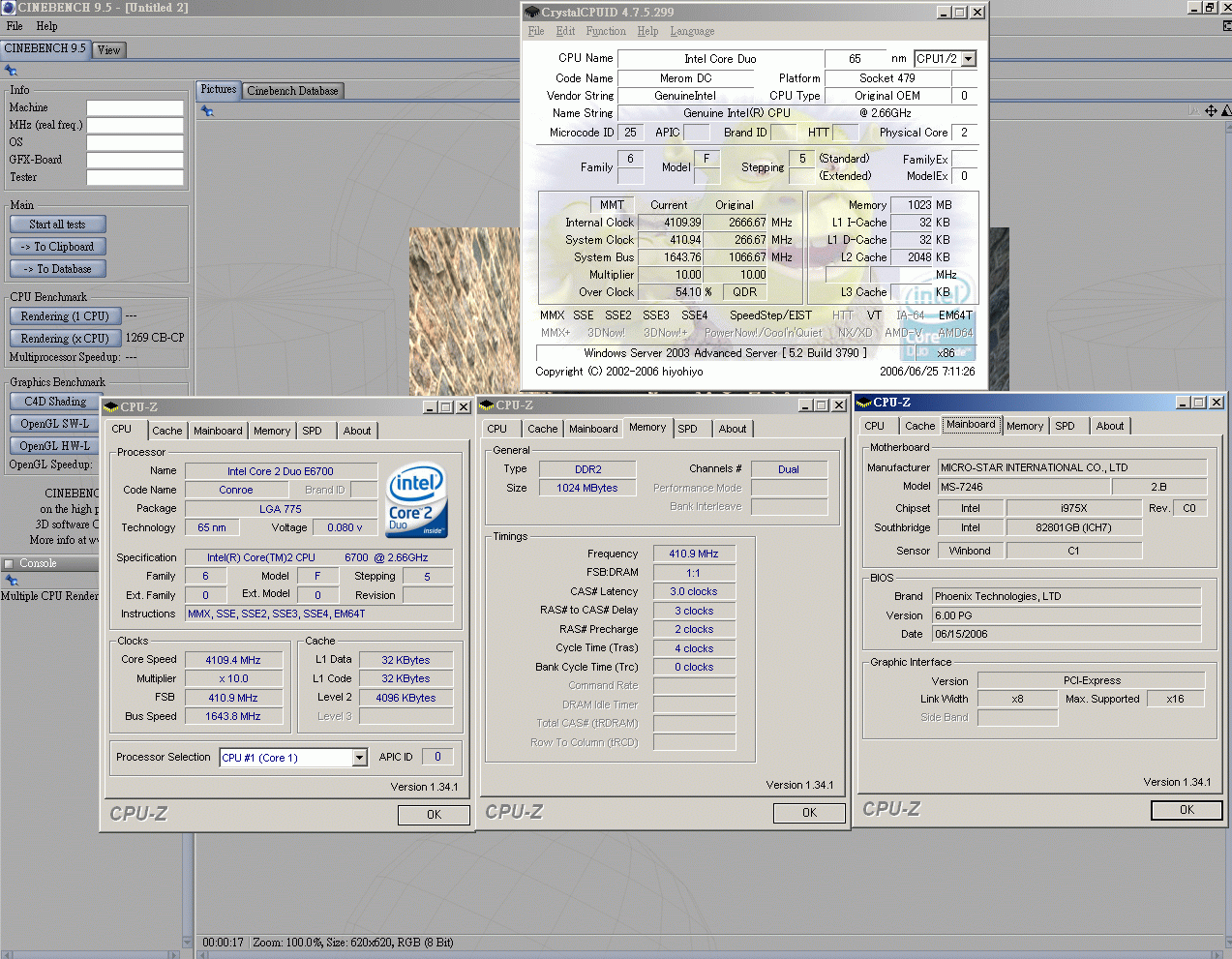Click the 1269 CB-CPU rendering score
The width and height of the screenshot is (1232, 959).
click(155, 338)
